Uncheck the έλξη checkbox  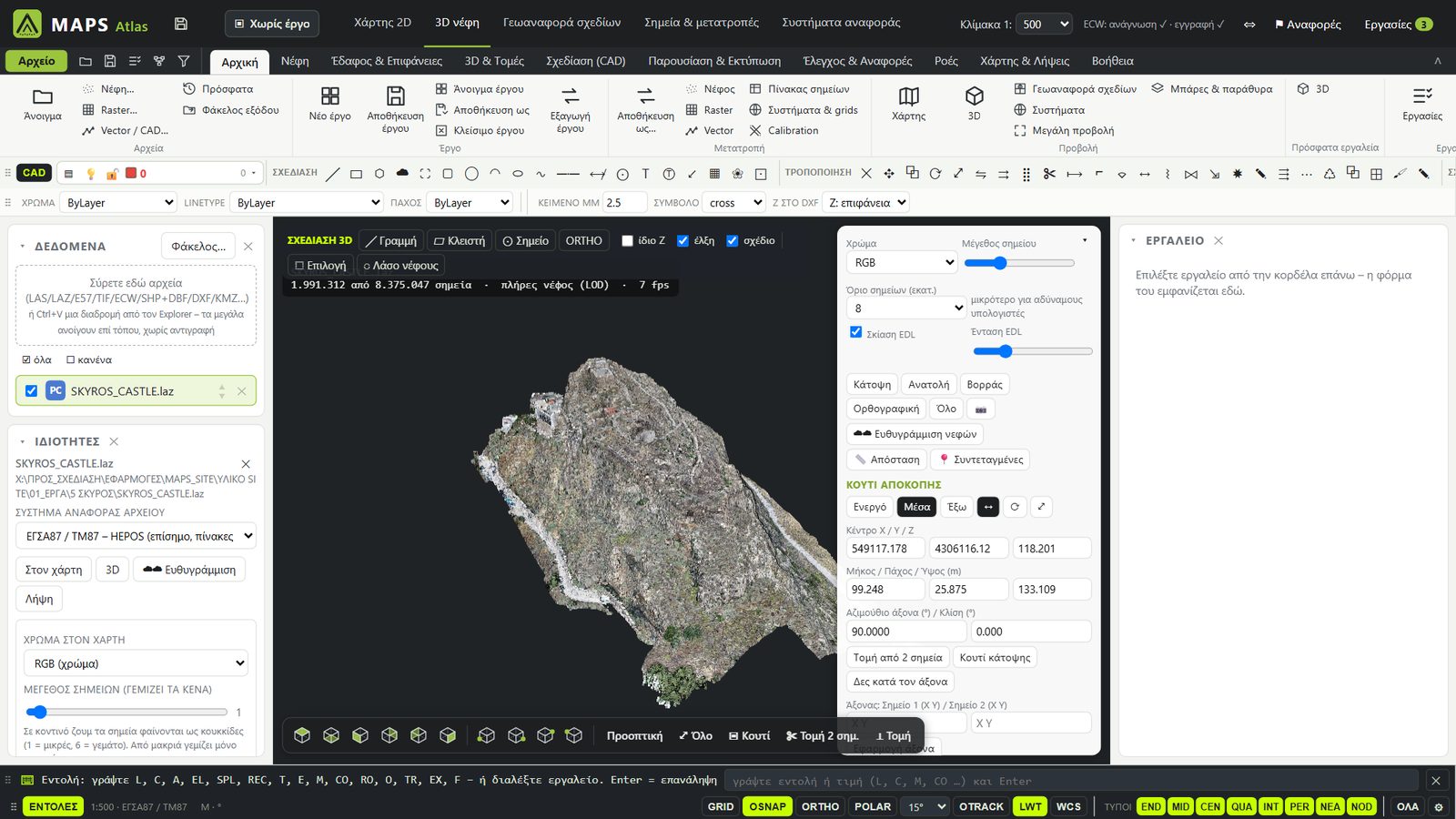pyautogui.click(x=683, y=241)
